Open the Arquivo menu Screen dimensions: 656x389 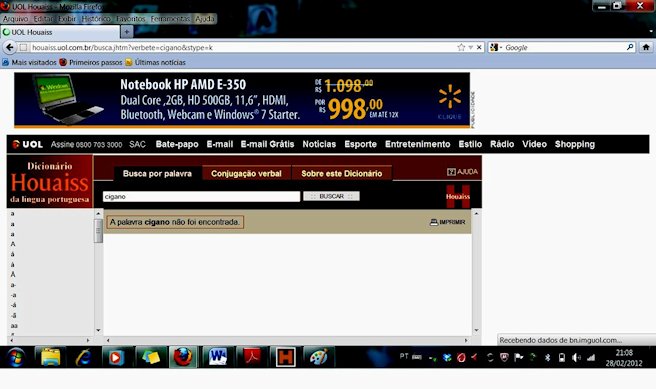15,19
